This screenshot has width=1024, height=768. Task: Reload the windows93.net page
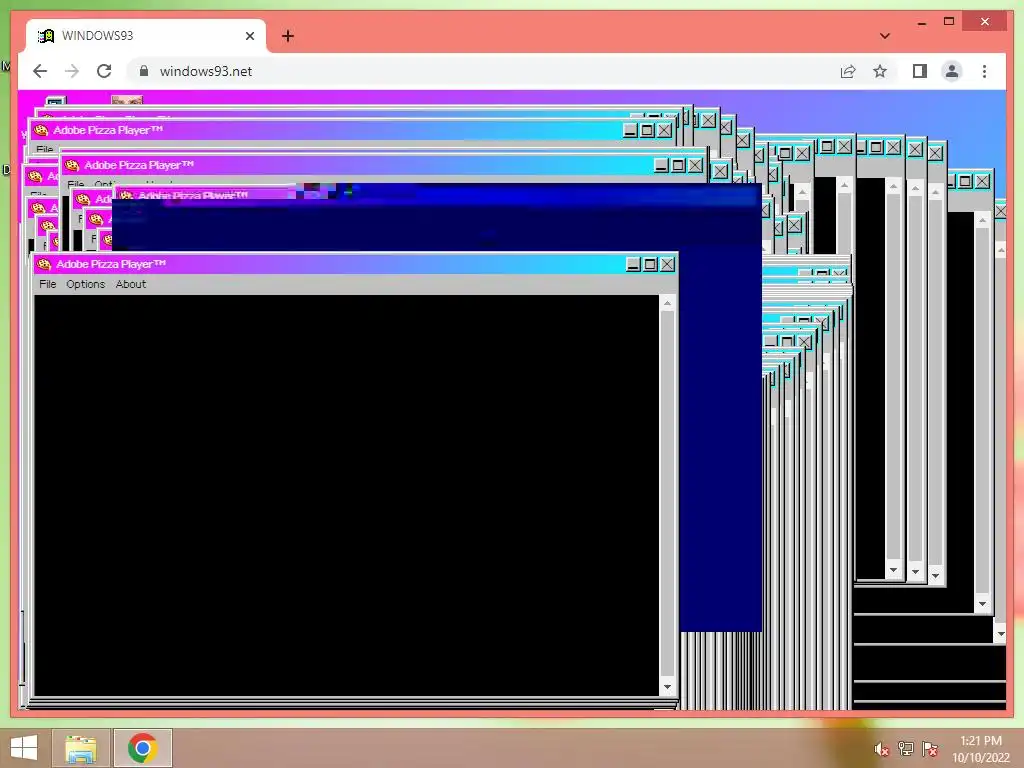(104, 71)
